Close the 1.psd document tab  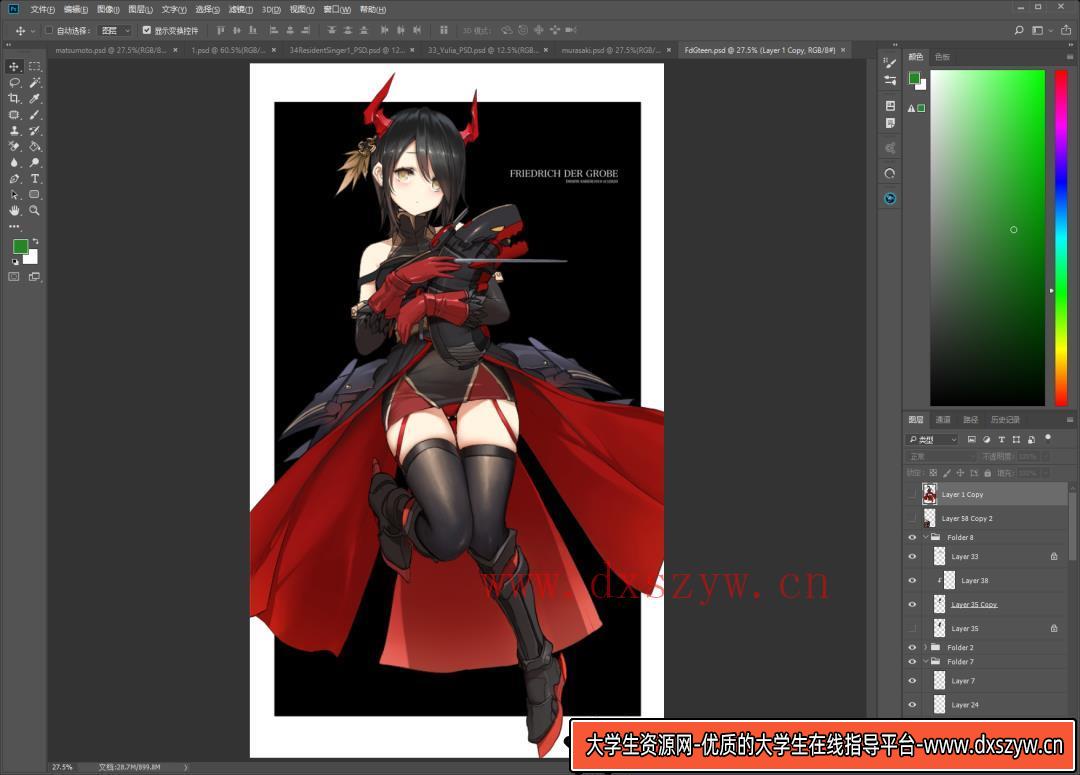[x=274, y=50]
